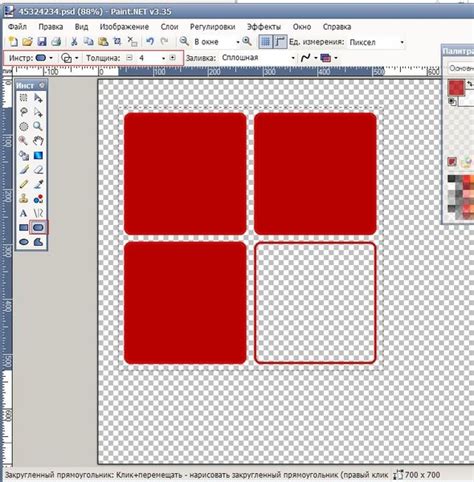Select the Ellipse tool in toolbox

(x=24, y=242)
